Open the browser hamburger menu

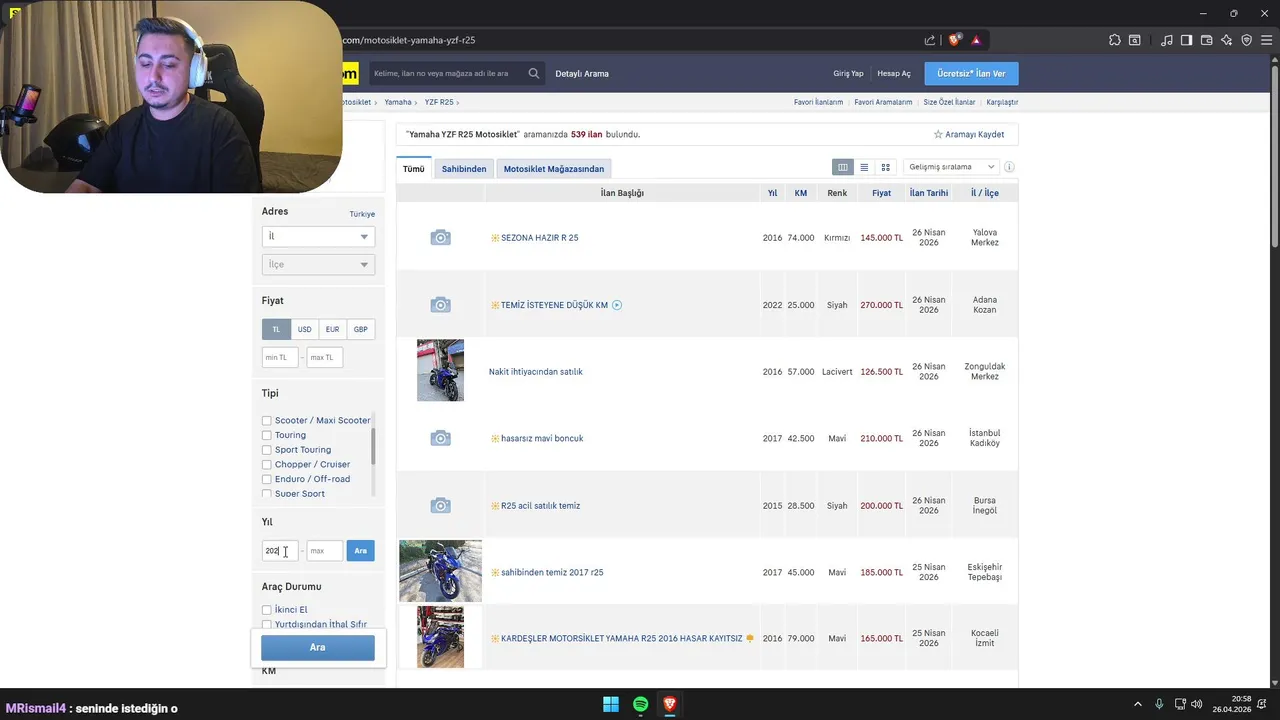(x=1267, y=40)
